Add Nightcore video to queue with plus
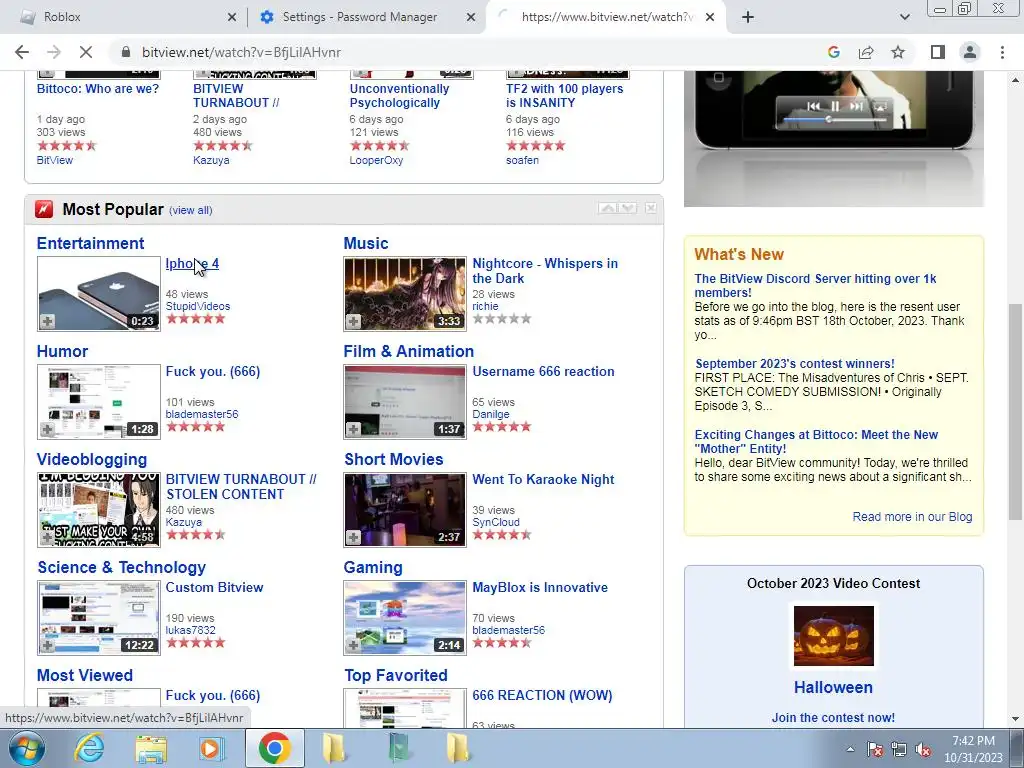The image size is (1024, 768). point(353,321)
